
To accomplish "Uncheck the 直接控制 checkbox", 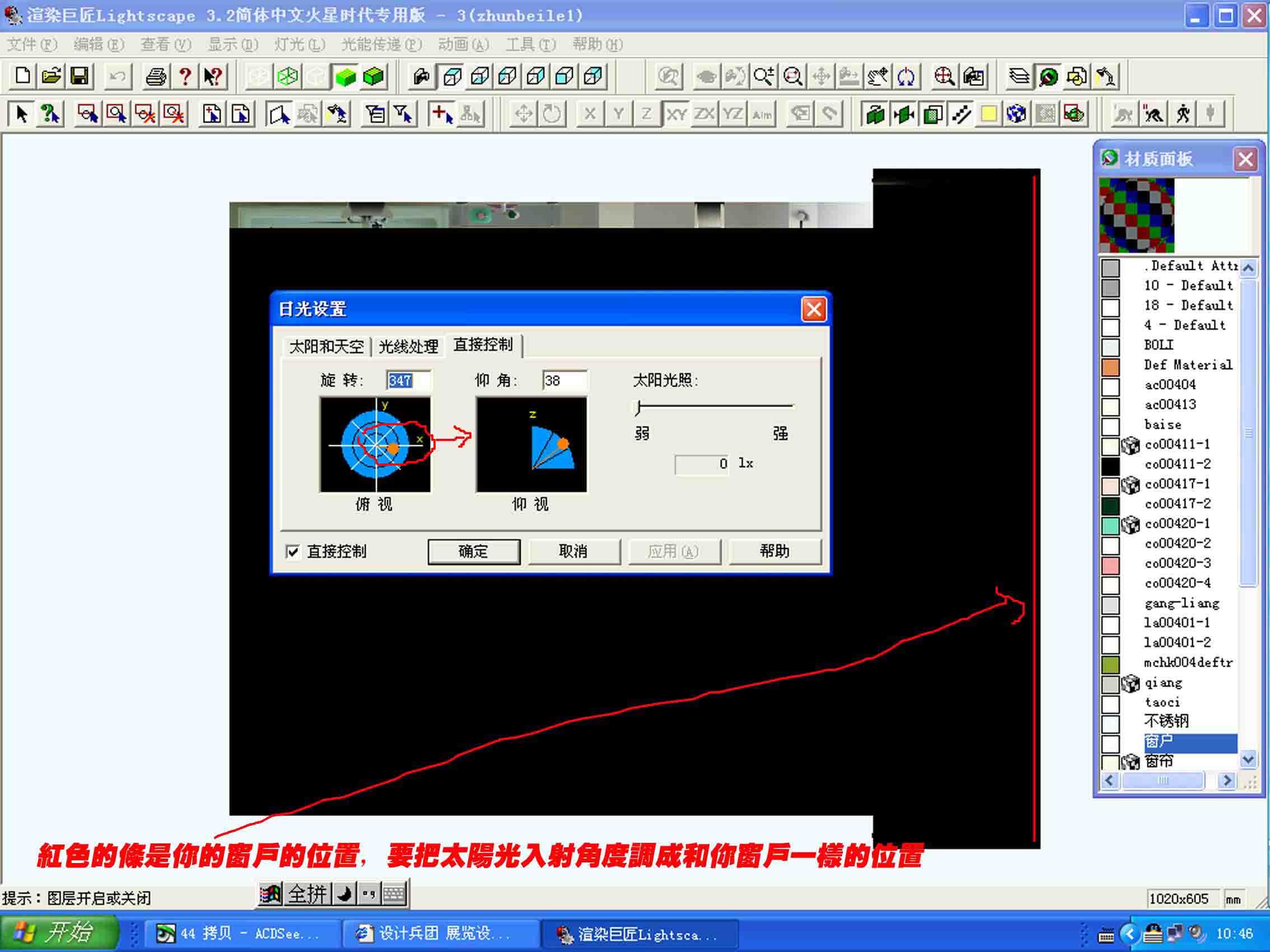I will [292, 551].
